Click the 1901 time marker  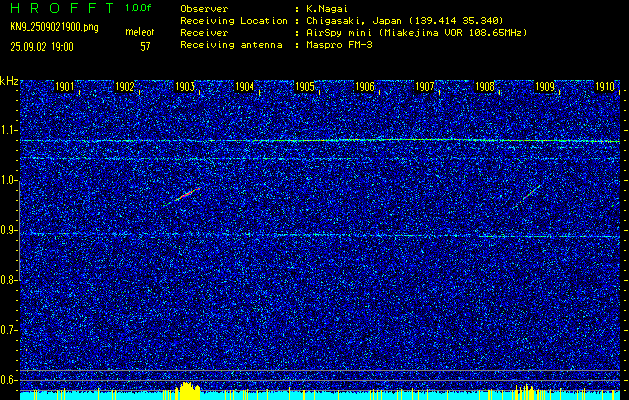point(65,87)
